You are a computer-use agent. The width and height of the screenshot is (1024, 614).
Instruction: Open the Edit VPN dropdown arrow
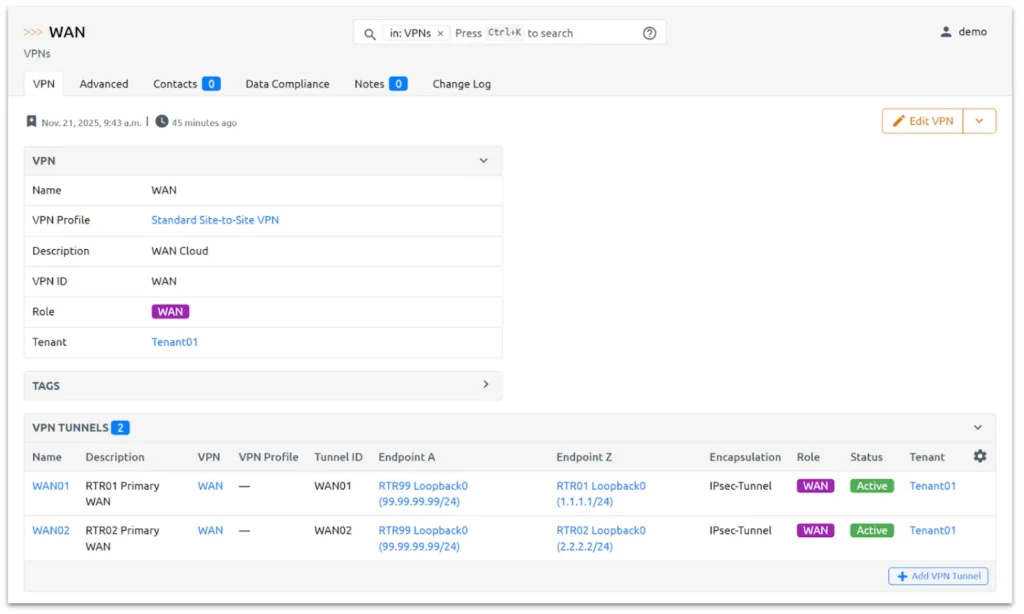(x=979, y=120)
